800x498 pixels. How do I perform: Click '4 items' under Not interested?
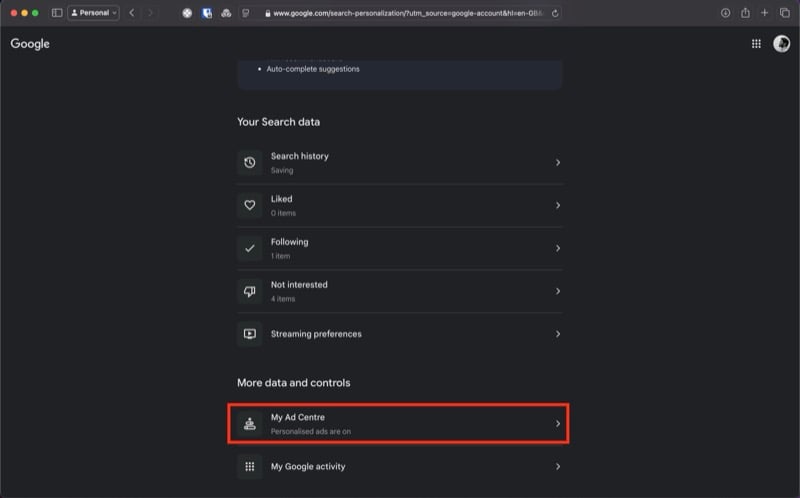click(x=283, y=299)
